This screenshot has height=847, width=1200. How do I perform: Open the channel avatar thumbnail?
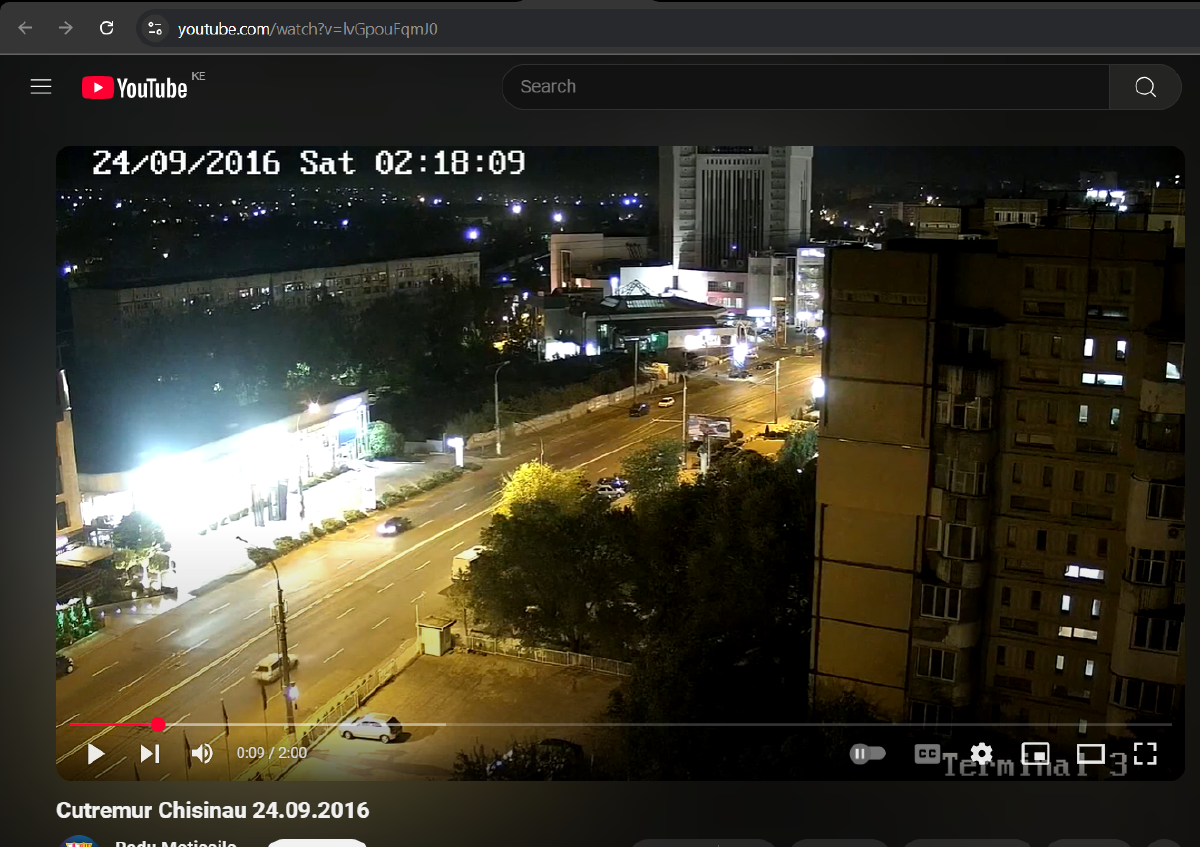pos(79,841)
